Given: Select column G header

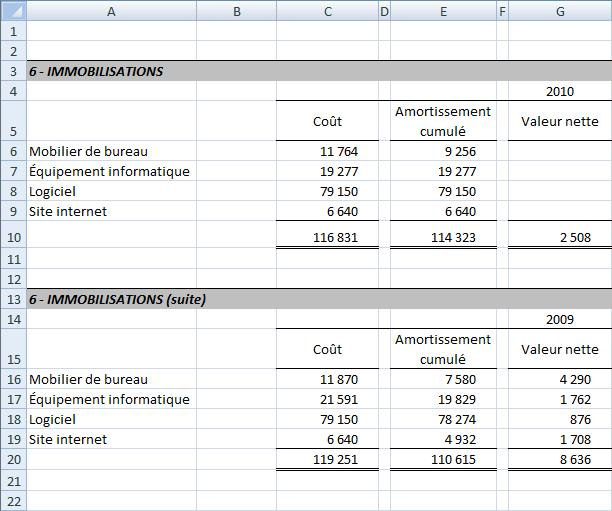Looking at the screenshot, I should [560, 11].
